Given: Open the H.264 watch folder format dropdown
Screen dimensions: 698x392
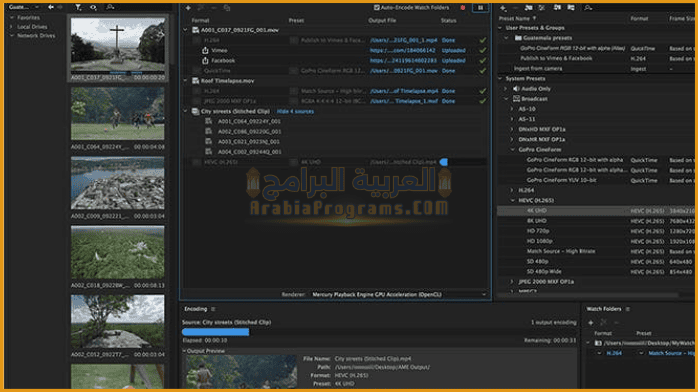Looking at the screenshot, I should click(599, 353).
